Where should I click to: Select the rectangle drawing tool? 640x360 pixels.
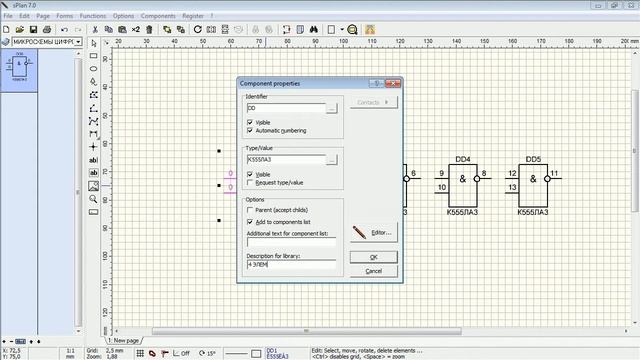(93, 56)
